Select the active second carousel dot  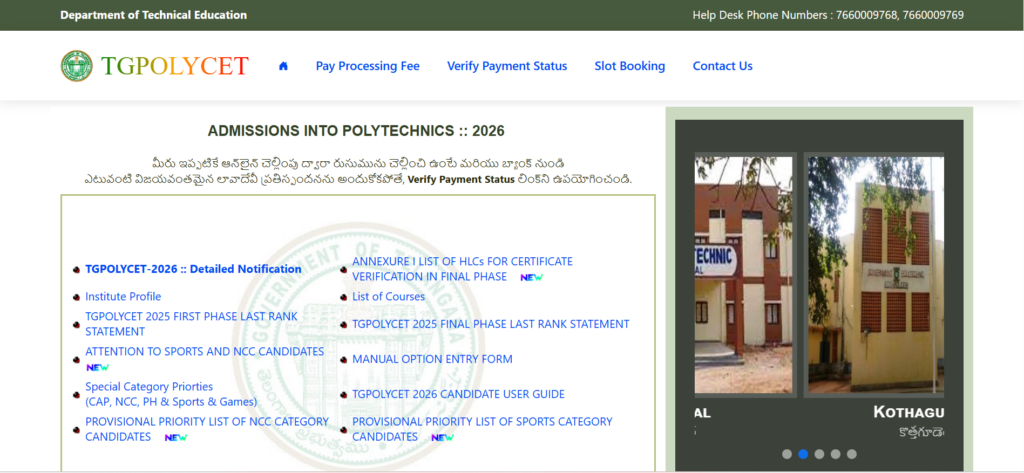click(x=803, y=454)
